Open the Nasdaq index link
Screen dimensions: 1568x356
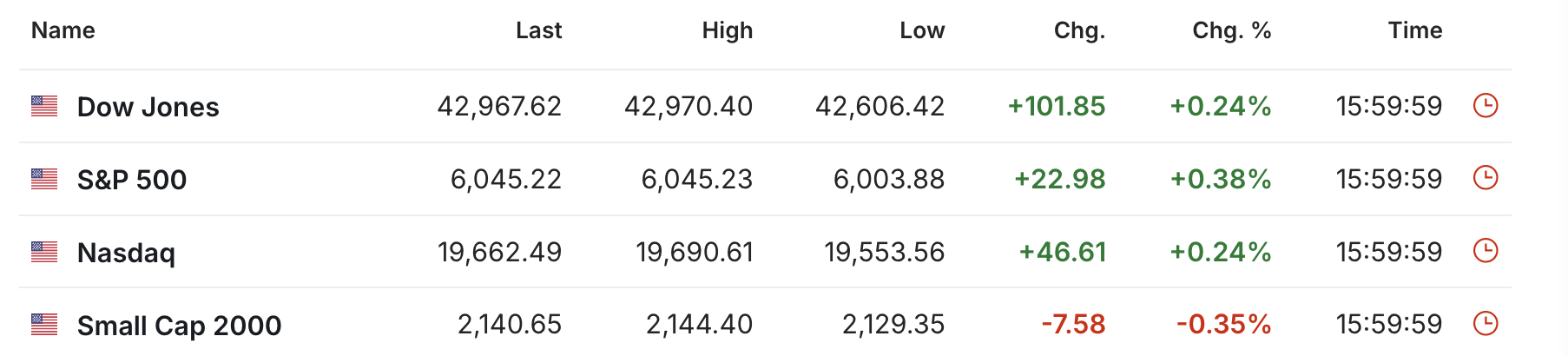coord(126,253)
